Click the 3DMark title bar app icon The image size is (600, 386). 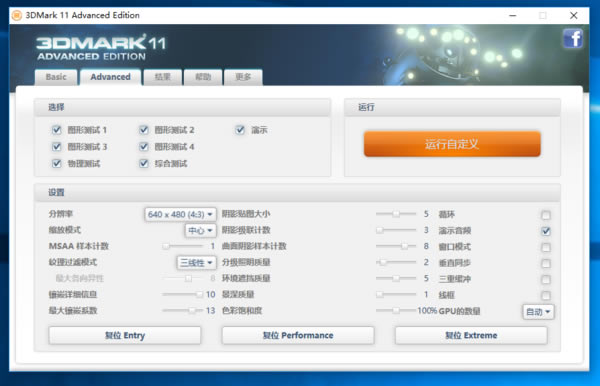[16, 15]
